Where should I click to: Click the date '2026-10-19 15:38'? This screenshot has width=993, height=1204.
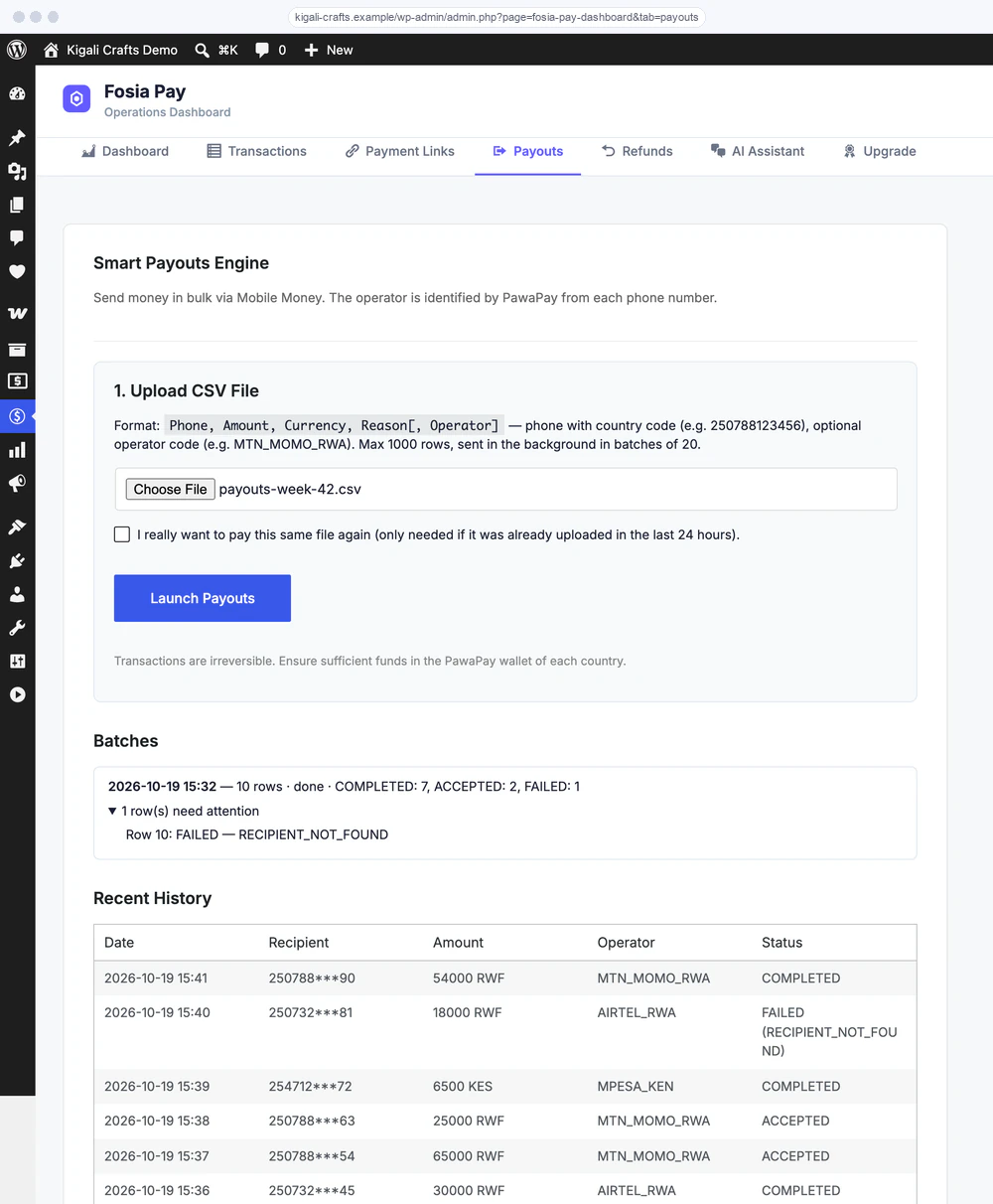[x=157, y=1121]
